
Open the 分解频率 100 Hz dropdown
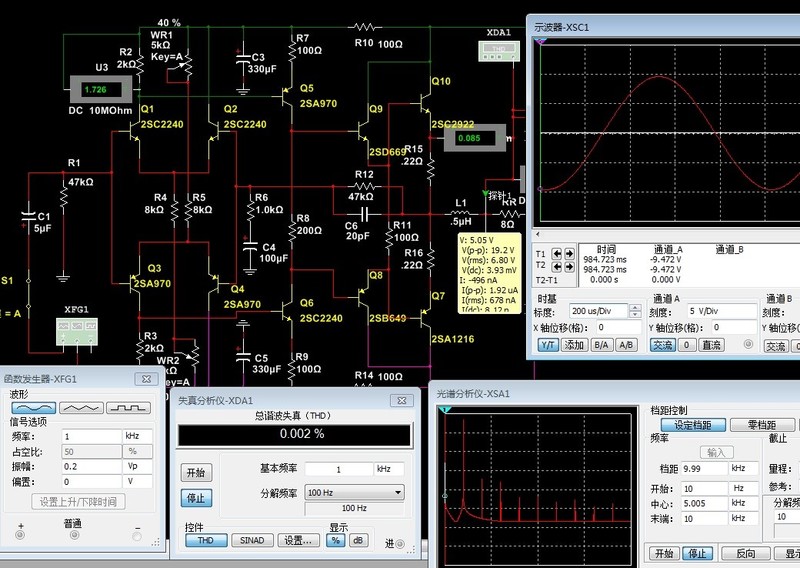click(398, 492)
